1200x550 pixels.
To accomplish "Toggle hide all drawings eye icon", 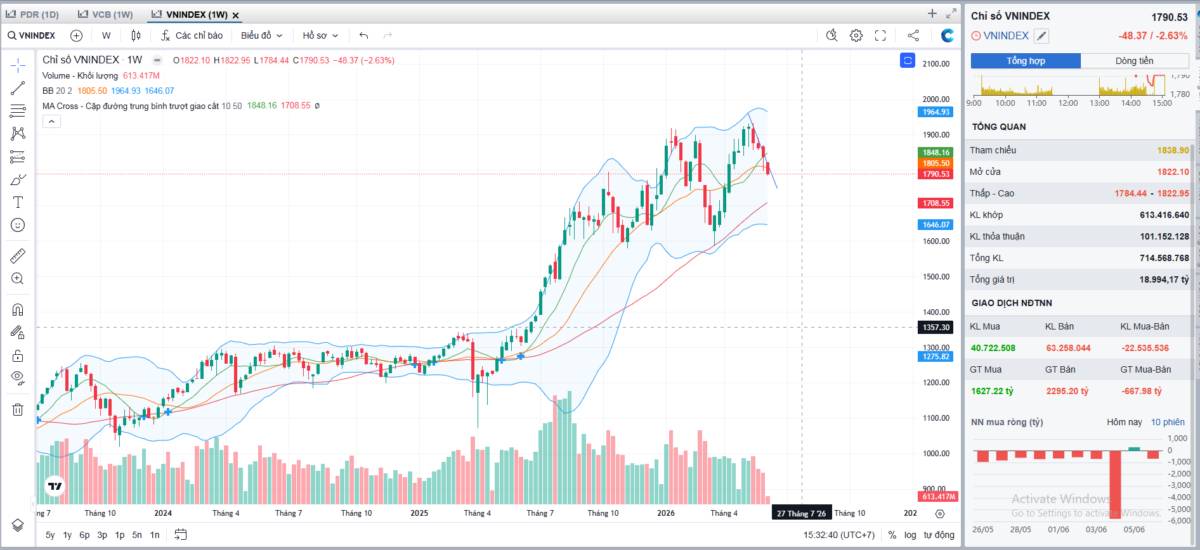I will click(17, 378).
